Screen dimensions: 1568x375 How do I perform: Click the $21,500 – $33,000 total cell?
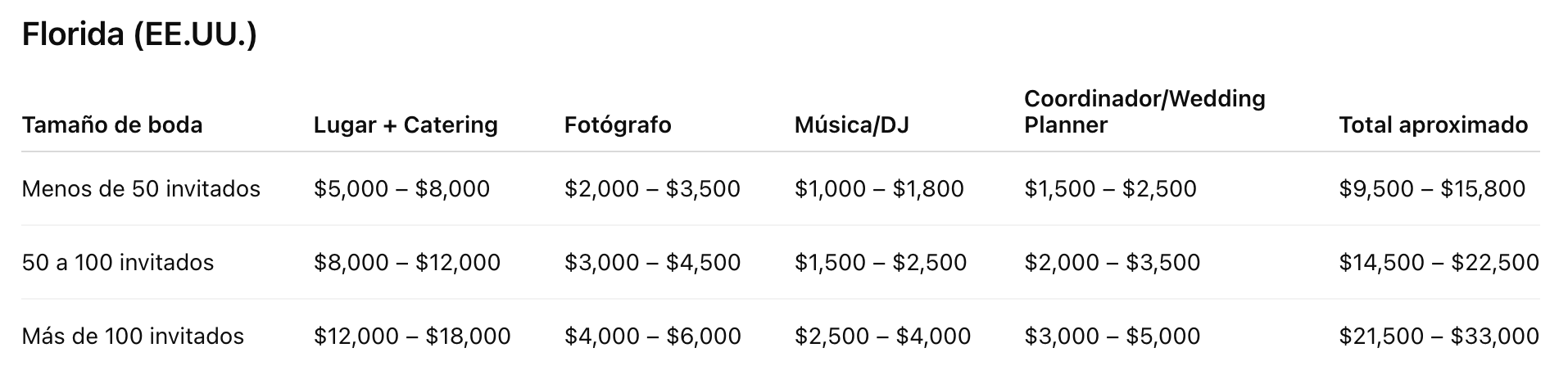tap(1439, 337)
